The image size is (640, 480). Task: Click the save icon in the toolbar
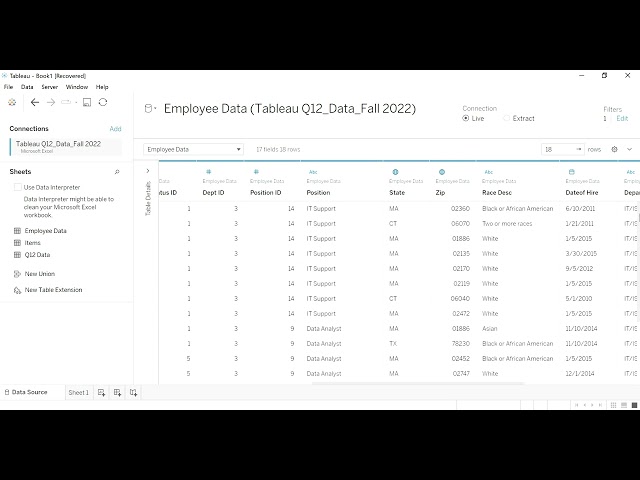pos(87,102)
